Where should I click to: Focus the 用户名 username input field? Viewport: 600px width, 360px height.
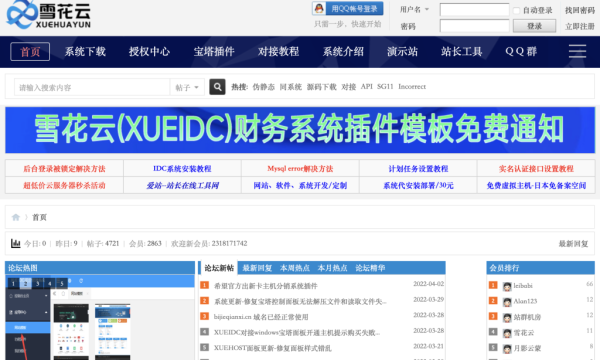474,10
